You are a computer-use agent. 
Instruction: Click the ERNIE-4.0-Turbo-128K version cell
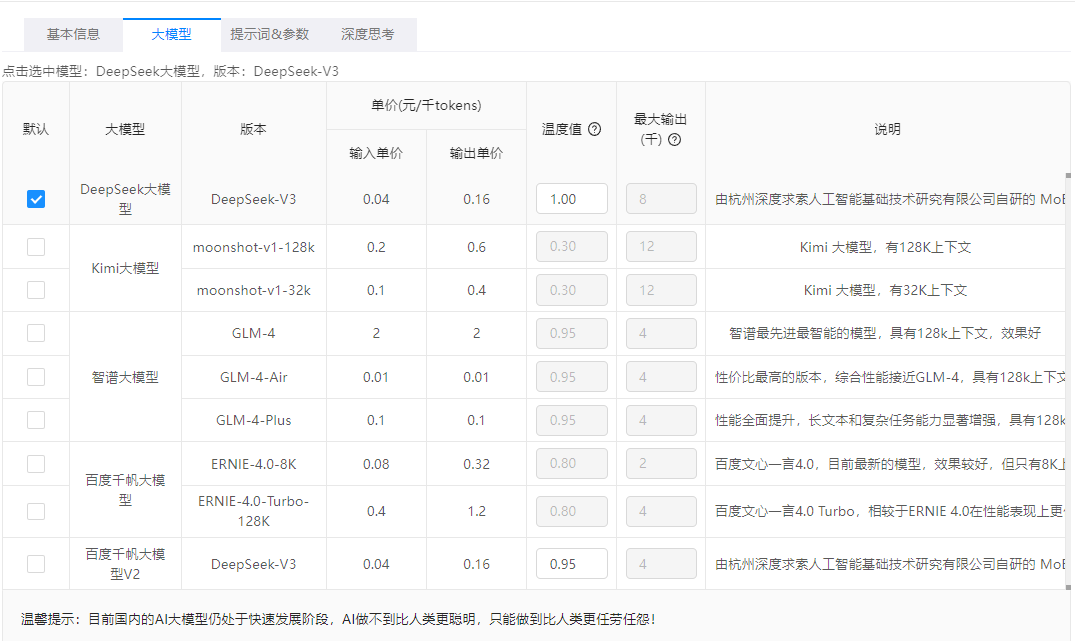[254, 511]
